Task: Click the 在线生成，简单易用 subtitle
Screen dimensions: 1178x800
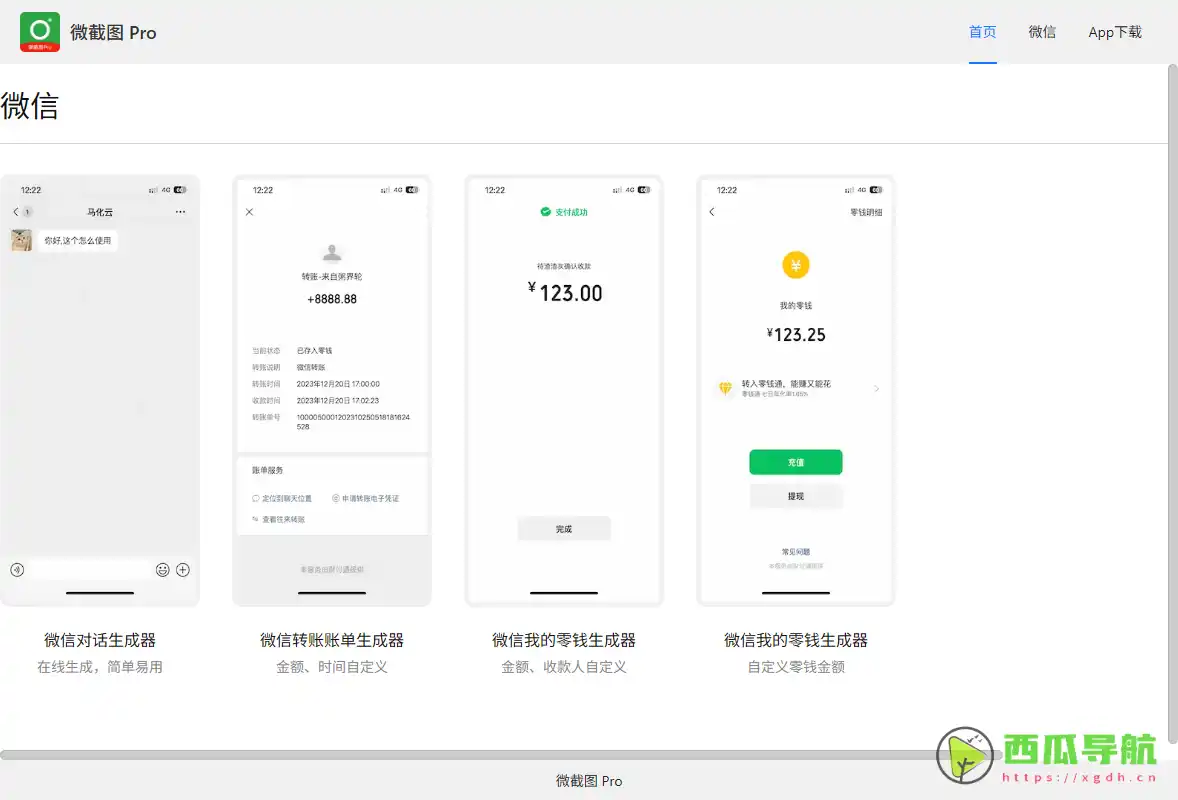Action: [100, 666]
